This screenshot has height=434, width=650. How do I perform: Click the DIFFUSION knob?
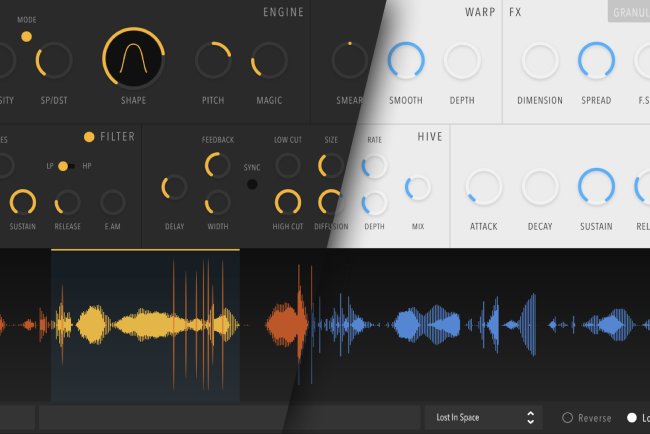(x=331, y=203)
